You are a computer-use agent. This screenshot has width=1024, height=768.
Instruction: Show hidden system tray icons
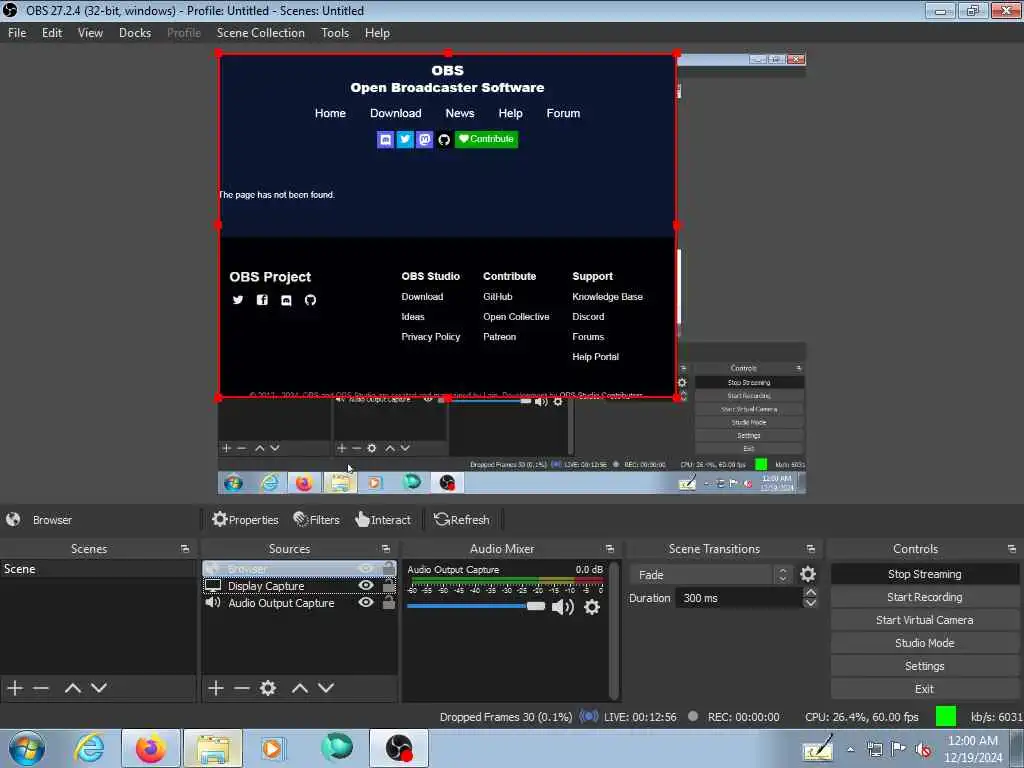[850, 750]
